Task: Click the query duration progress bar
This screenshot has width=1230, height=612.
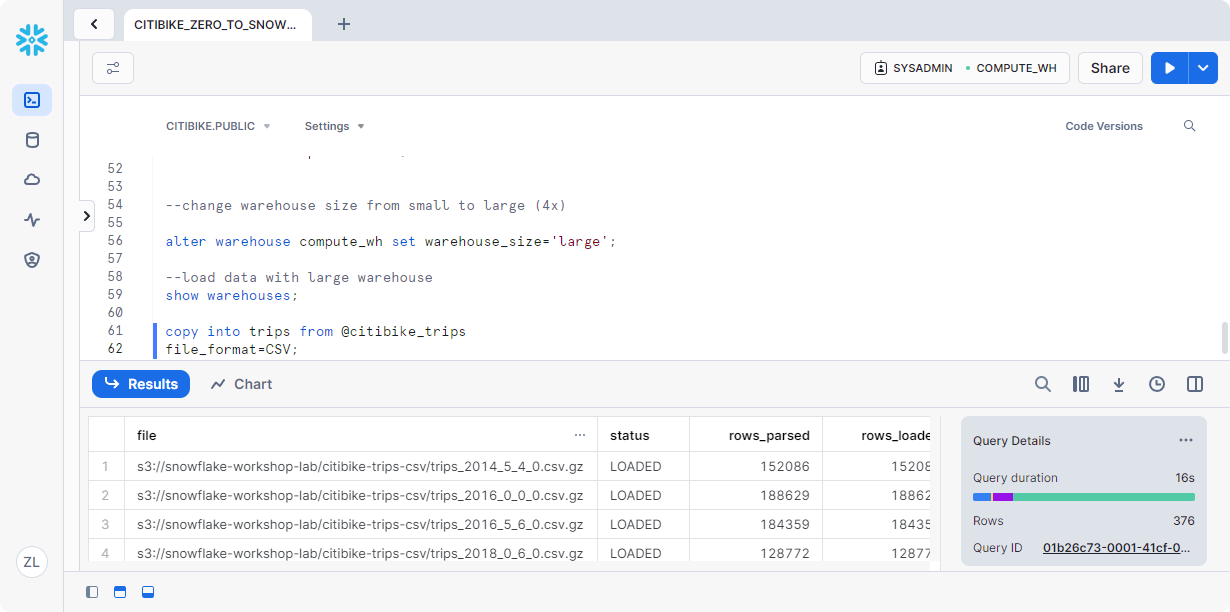Action: click(1083, 497)
